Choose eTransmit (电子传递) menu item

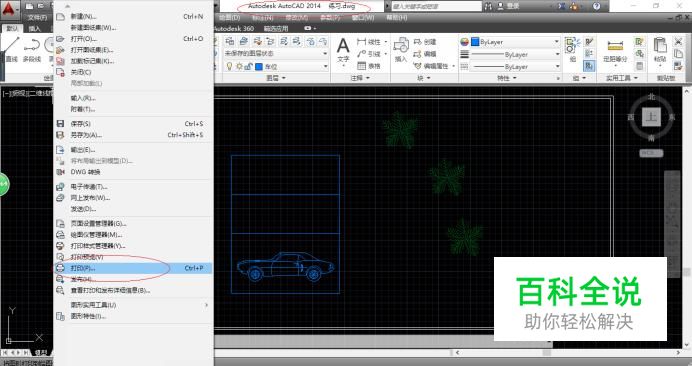(x=133, y=187)
